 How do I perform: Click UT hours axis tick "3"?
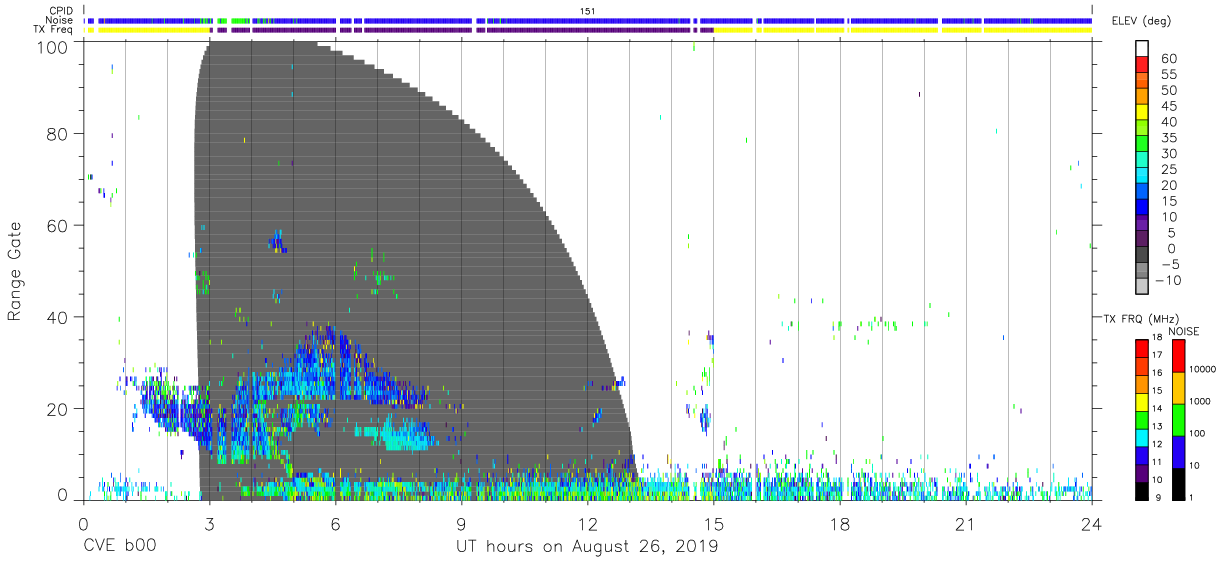pyautogui.click(x=209, y=523)
